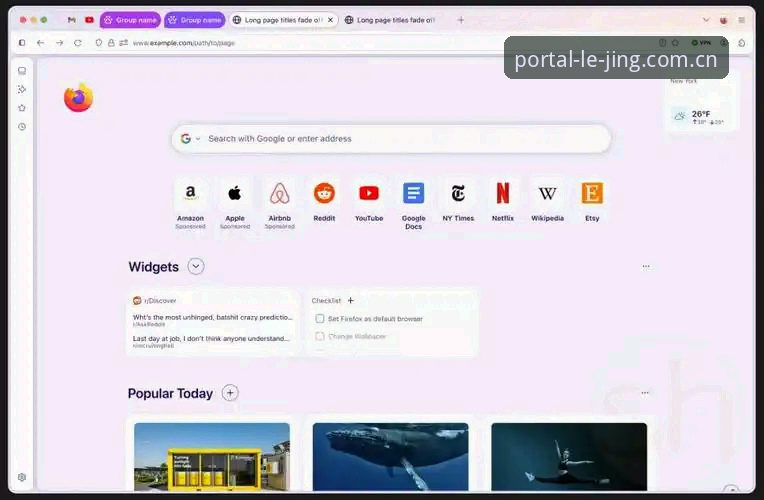Open the AI chatbot sidebar icon

point(22,89)
